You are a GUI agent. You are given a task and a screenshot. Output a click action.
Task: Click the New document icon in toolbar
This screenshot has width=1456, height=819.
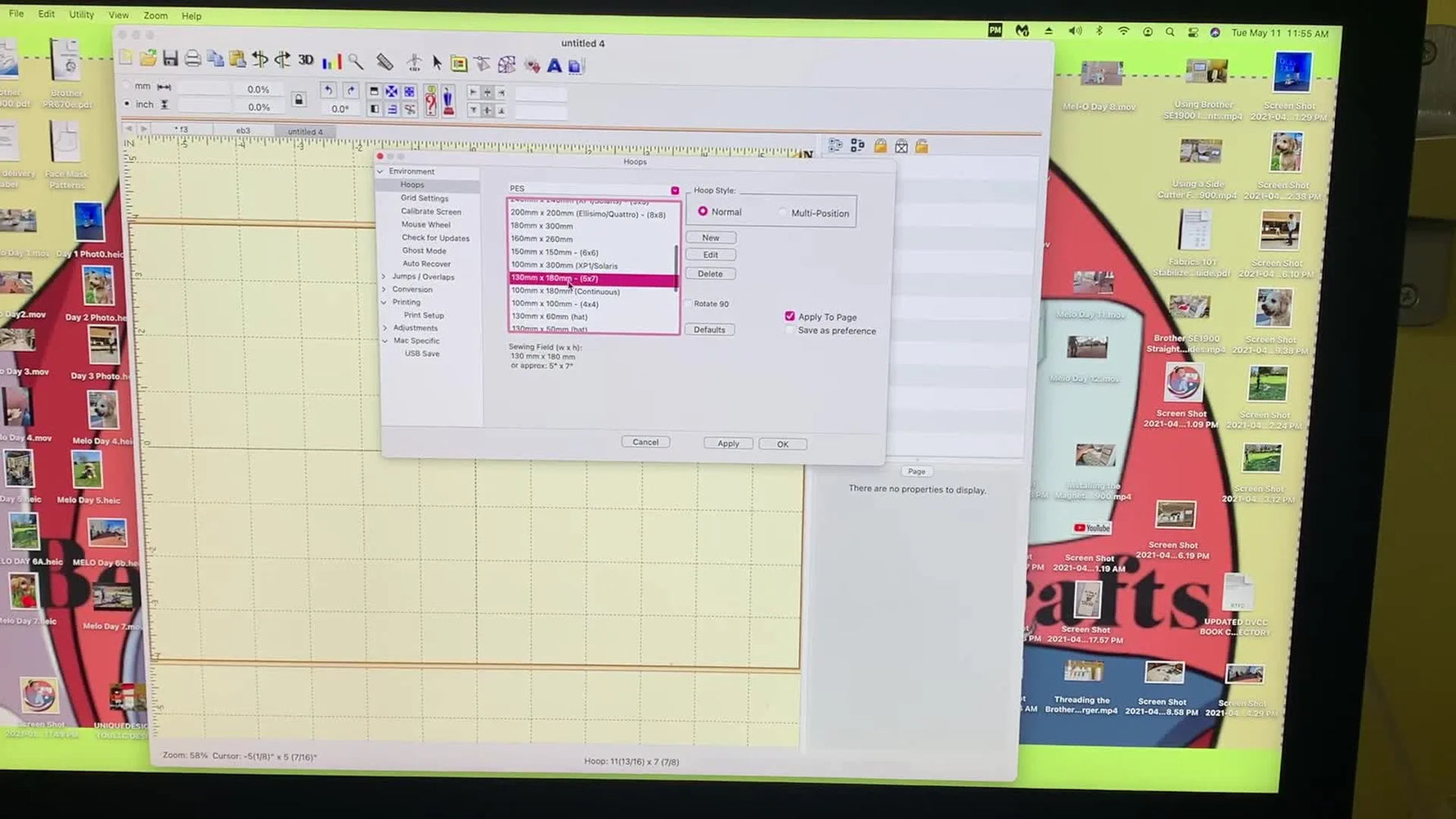[126, 57]
